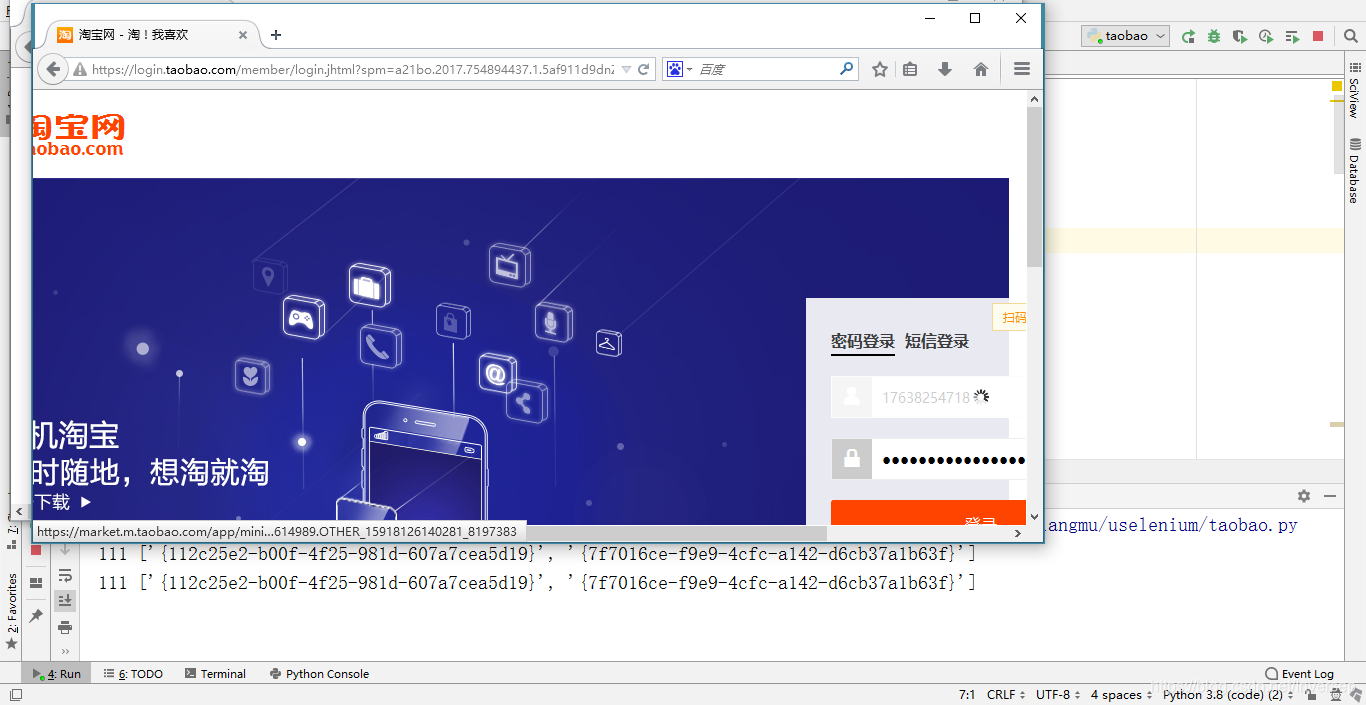Toggle scroll to end in Run console
This screenshot has height=705, width=1366.
click(65, 600)
